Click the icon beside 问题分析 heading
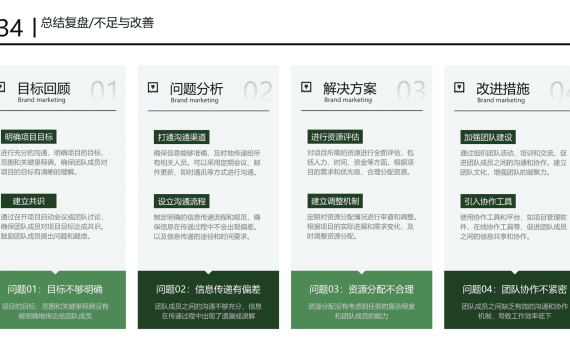The height and width of the screenshot is (360, 570). 153,87
